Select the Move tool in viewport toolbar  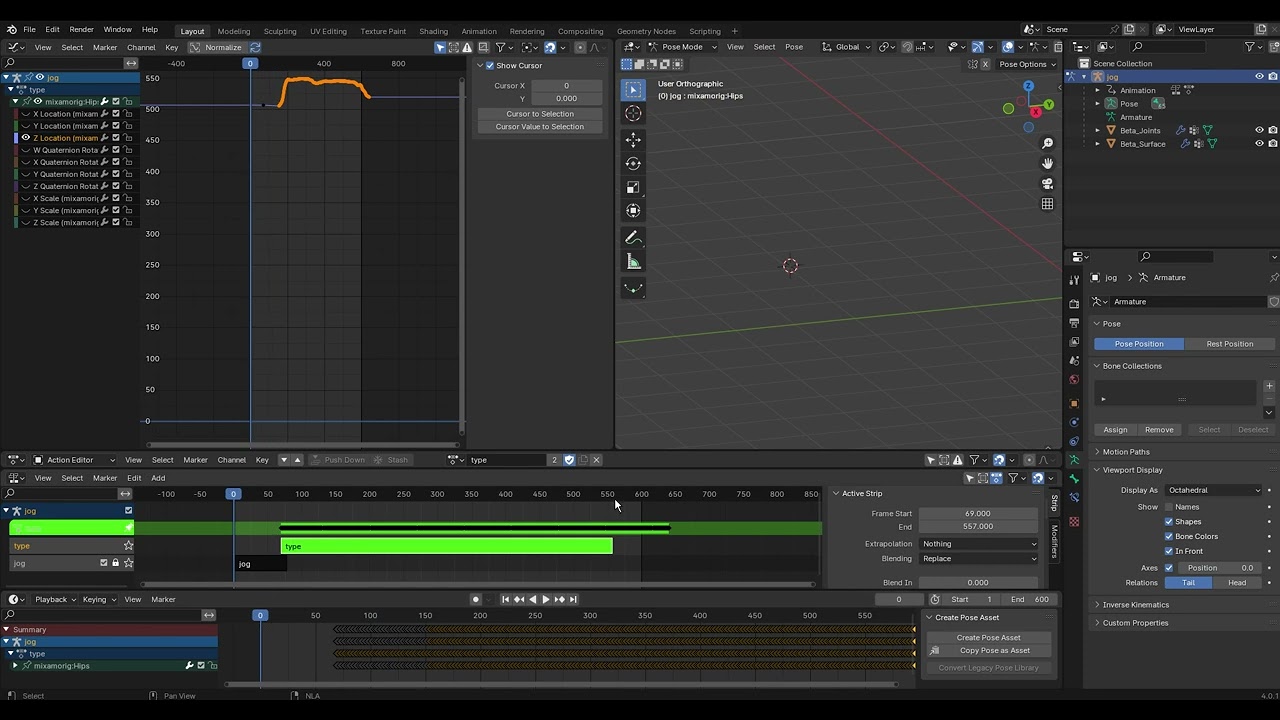point(633,140)
